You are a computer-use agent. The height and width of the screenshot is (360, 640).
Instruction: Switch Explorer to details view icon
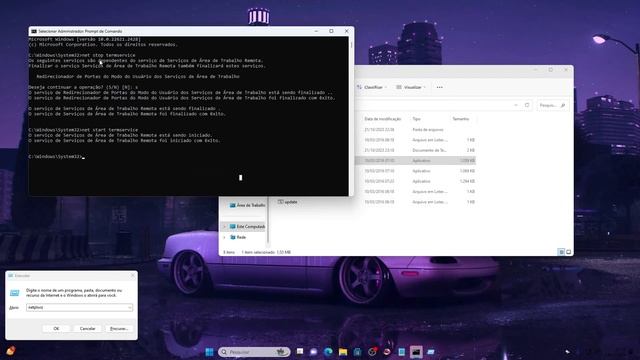point(561,252)
